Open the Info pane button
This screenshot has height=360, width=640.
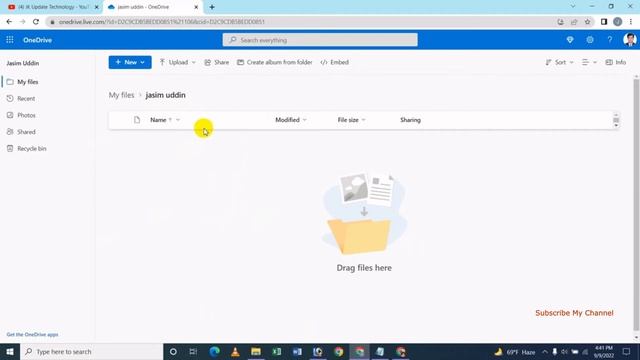pos(616,62)
